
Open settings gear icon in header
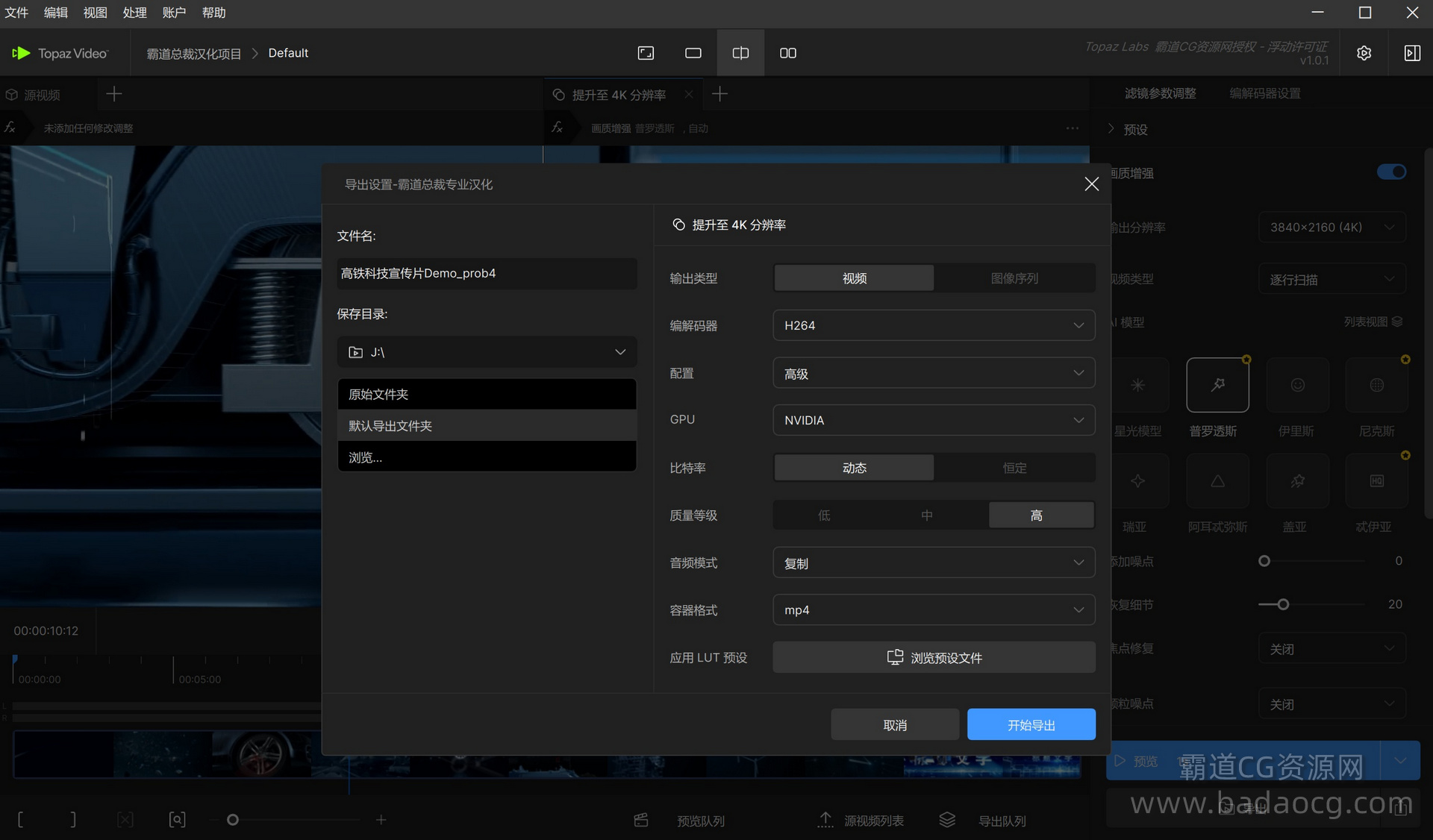point(1364,53)
